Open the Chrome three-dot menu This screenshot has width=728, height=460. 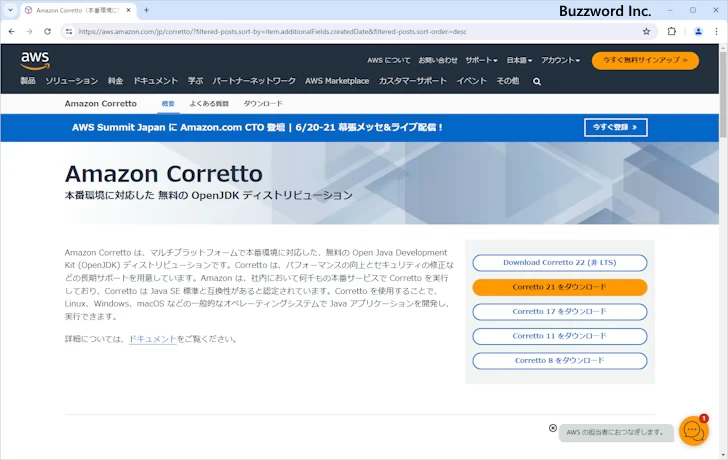[x=716, y=32]
